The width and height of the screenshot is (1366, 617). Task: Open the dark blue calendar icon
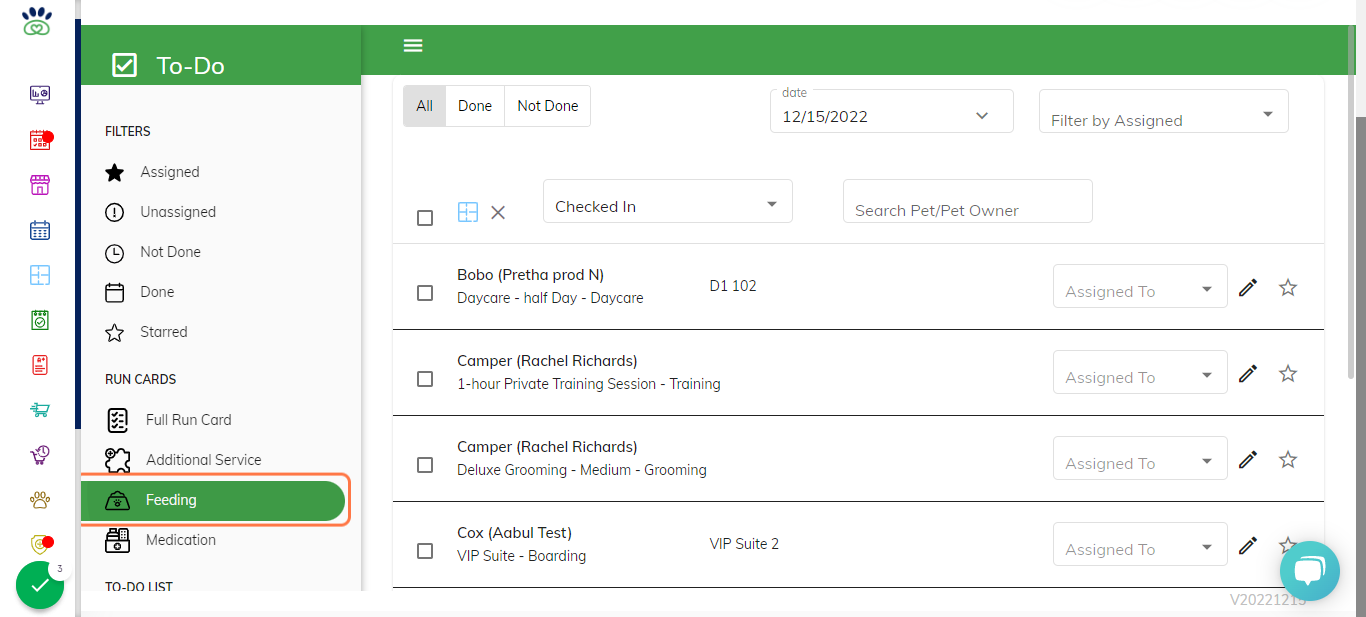coord(39,230)
